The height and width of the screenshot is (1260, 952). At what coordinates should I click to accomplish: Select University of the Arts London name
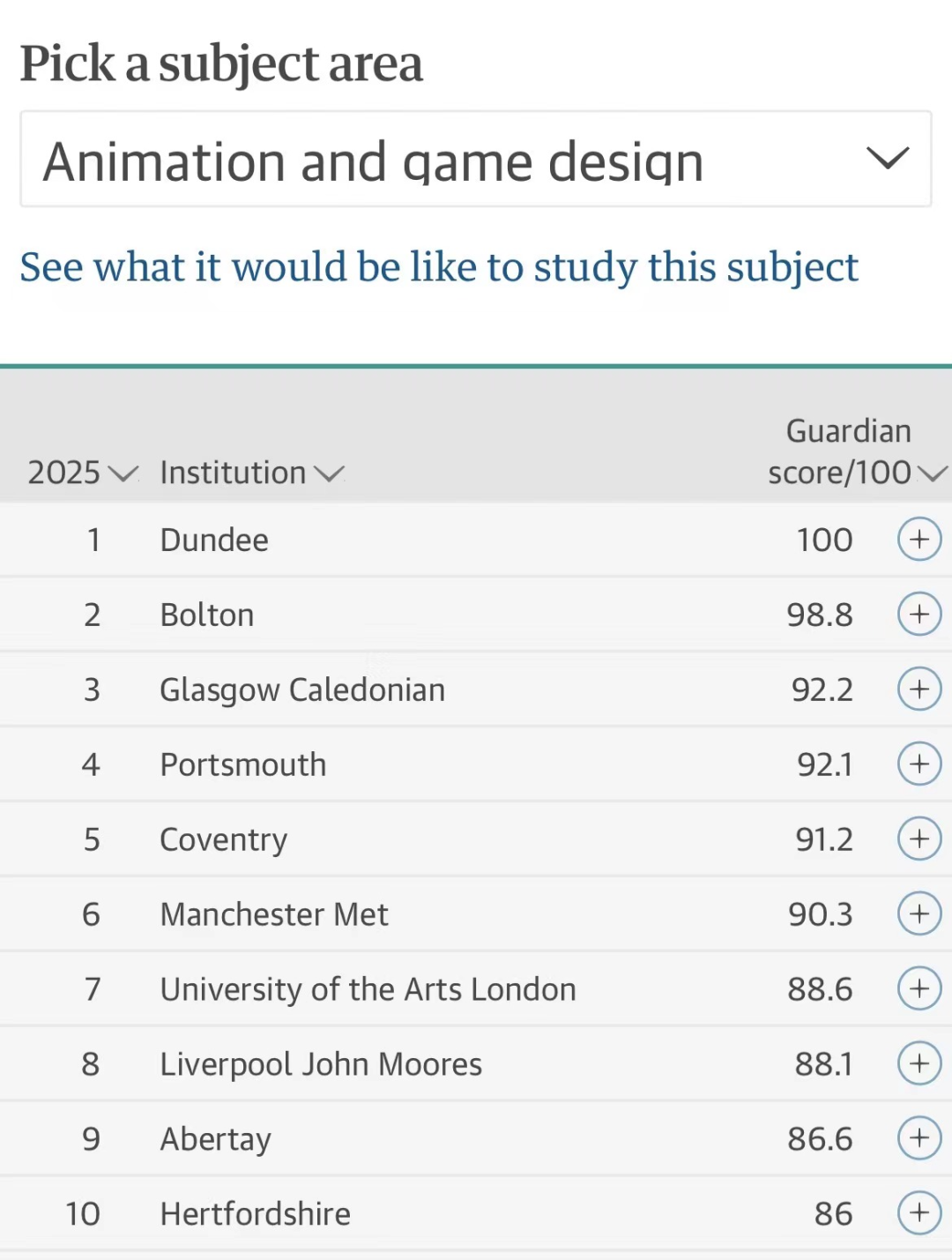point(368,990)
